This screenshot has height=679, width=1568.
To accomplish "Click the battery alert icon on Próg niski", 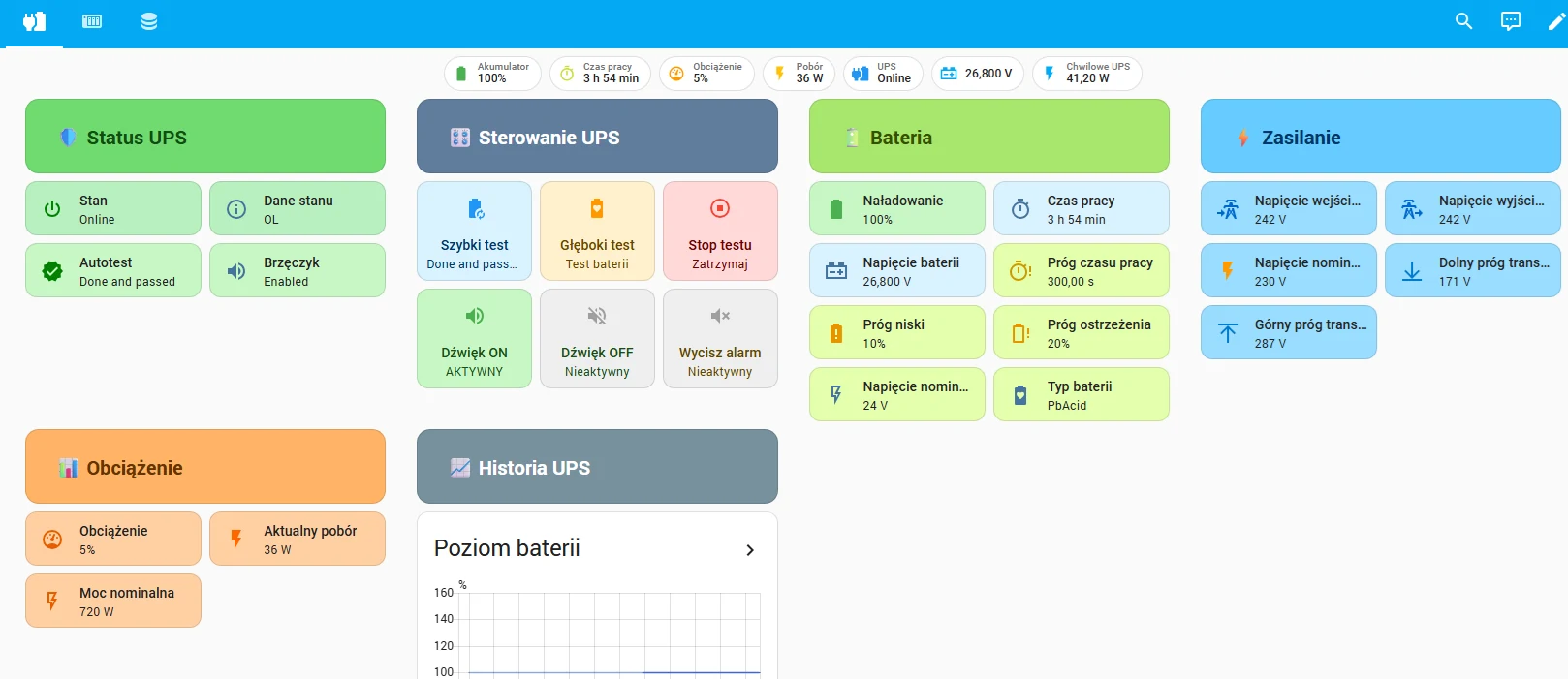I will 836,332.
